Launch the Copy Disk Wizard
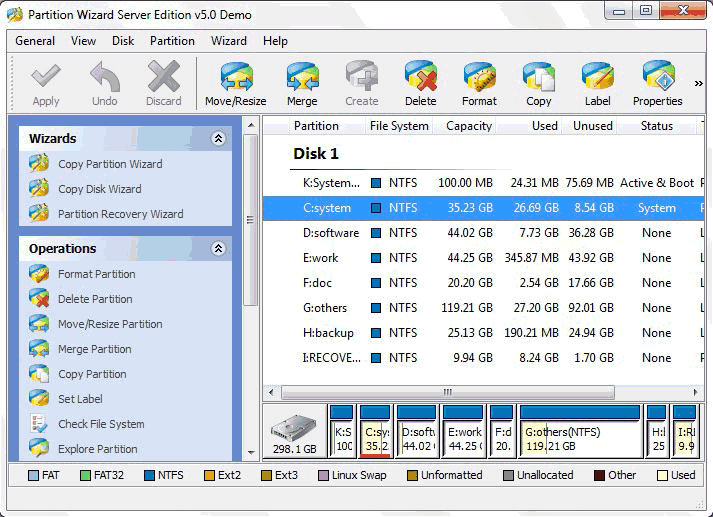Image resolution: width=713 pixels, height=517 pixels. tap(99, 189)
